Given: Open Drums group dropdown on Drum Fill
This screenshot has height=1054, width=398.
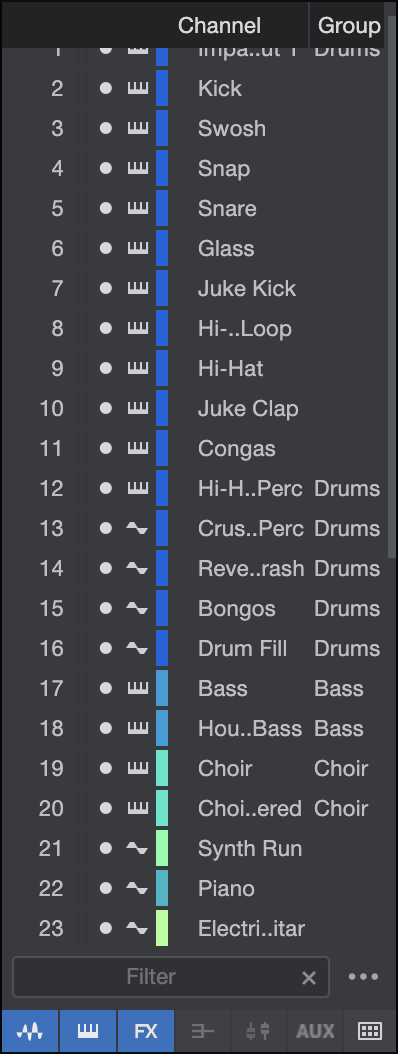Looking at the screenshot, I should [347, 649].
